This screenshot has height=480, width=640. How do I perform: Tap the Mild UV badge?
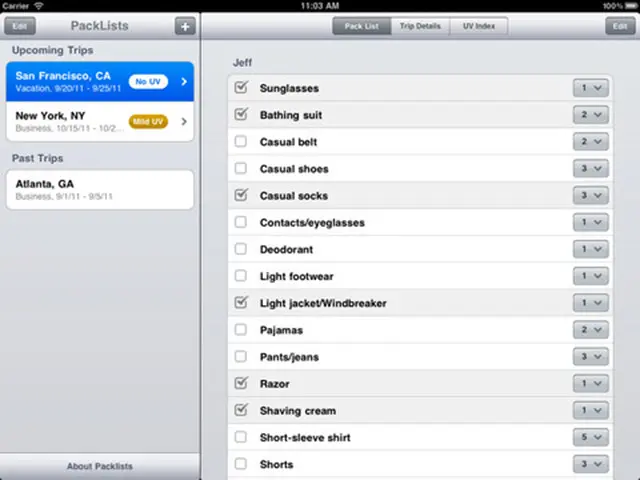click(147, 122)
